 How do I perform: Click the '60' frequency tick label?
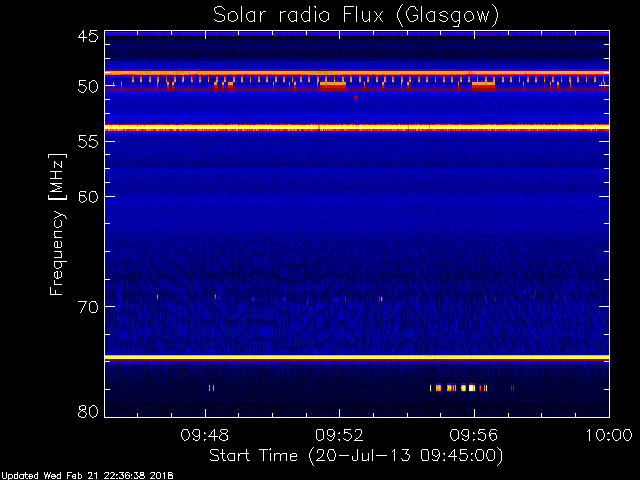click(88, 197)
